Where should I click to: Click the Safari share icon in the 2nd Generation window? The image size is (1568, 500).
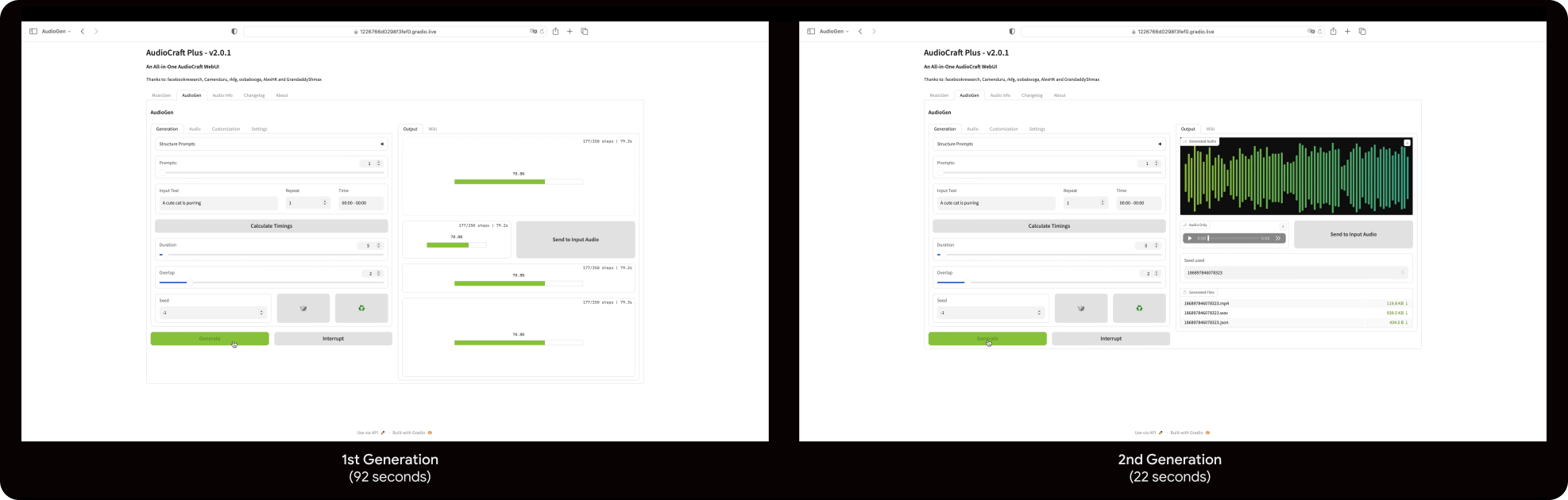[x=1333, y=32]
